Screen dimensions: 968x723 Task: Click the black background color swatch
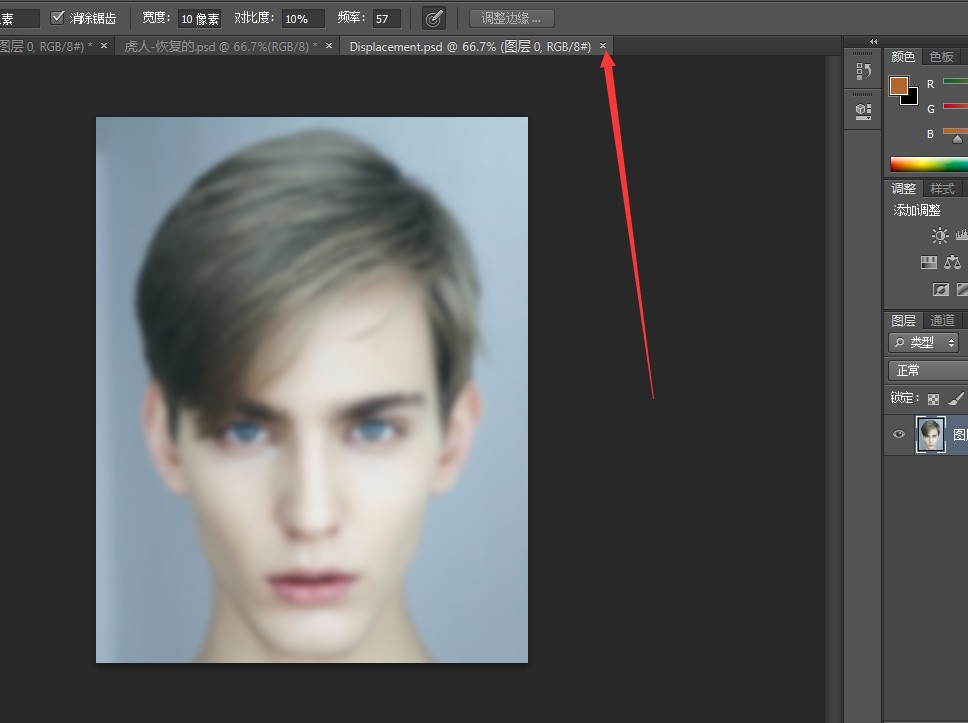coord(913,99)
